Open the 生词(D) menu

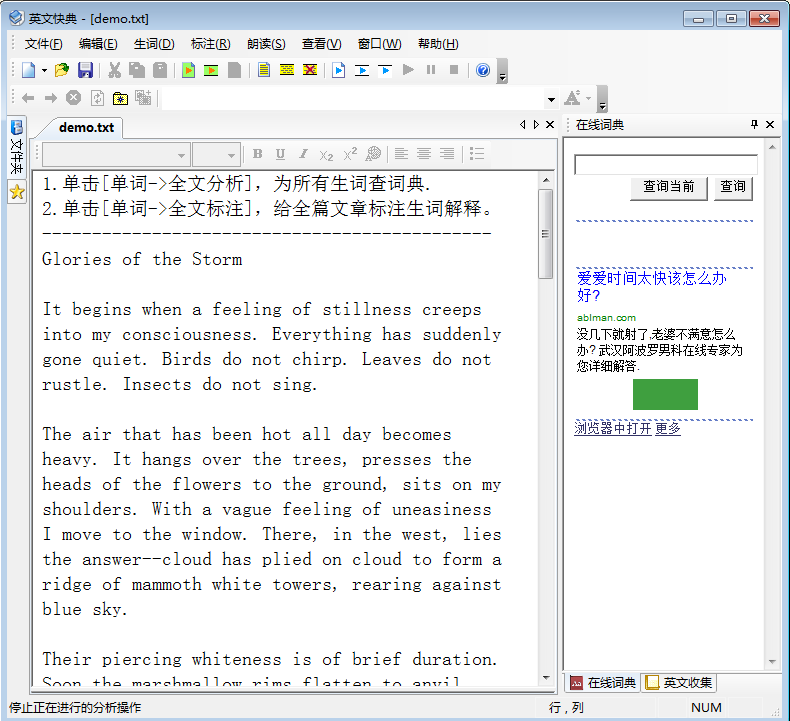coord(154,44)
